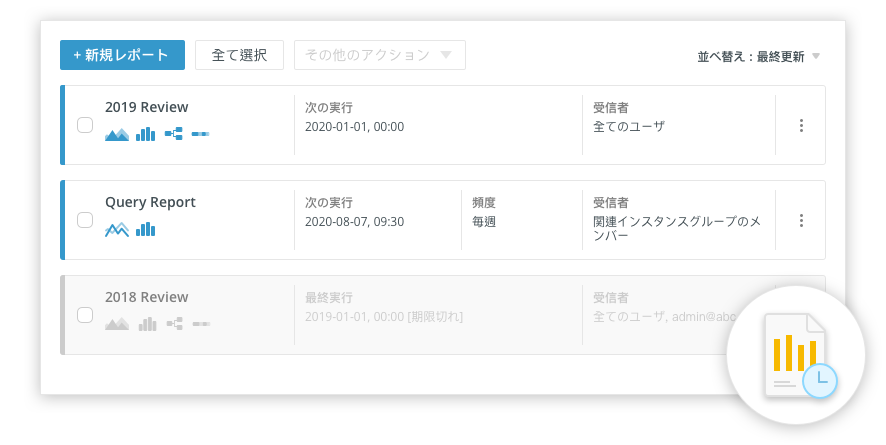Check the 2018 Review checkbox
886x445 pixels.
point(85,315)
